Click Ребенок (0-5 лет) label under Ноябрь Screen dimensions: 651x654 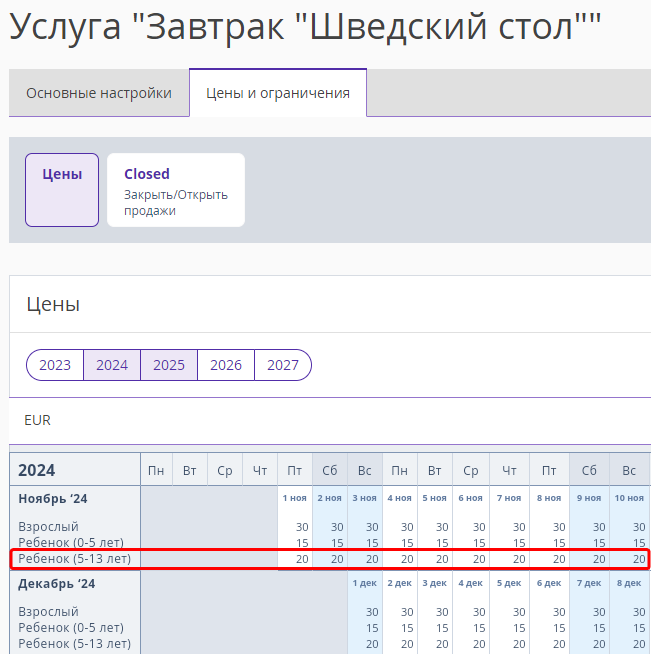pyautogui.click(x=71, y=543)
